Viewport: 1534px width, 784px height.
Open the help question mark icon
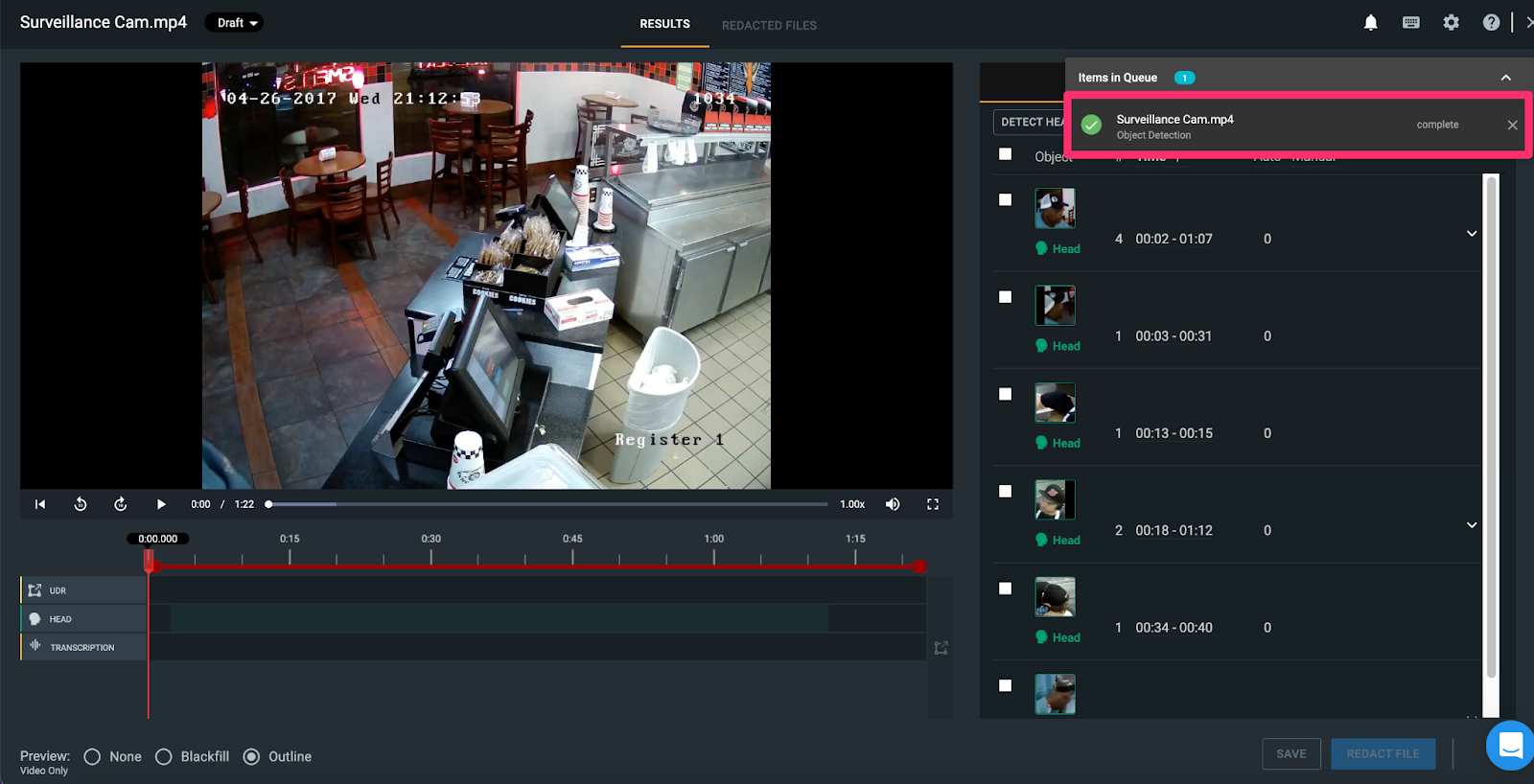point(1491,23)
